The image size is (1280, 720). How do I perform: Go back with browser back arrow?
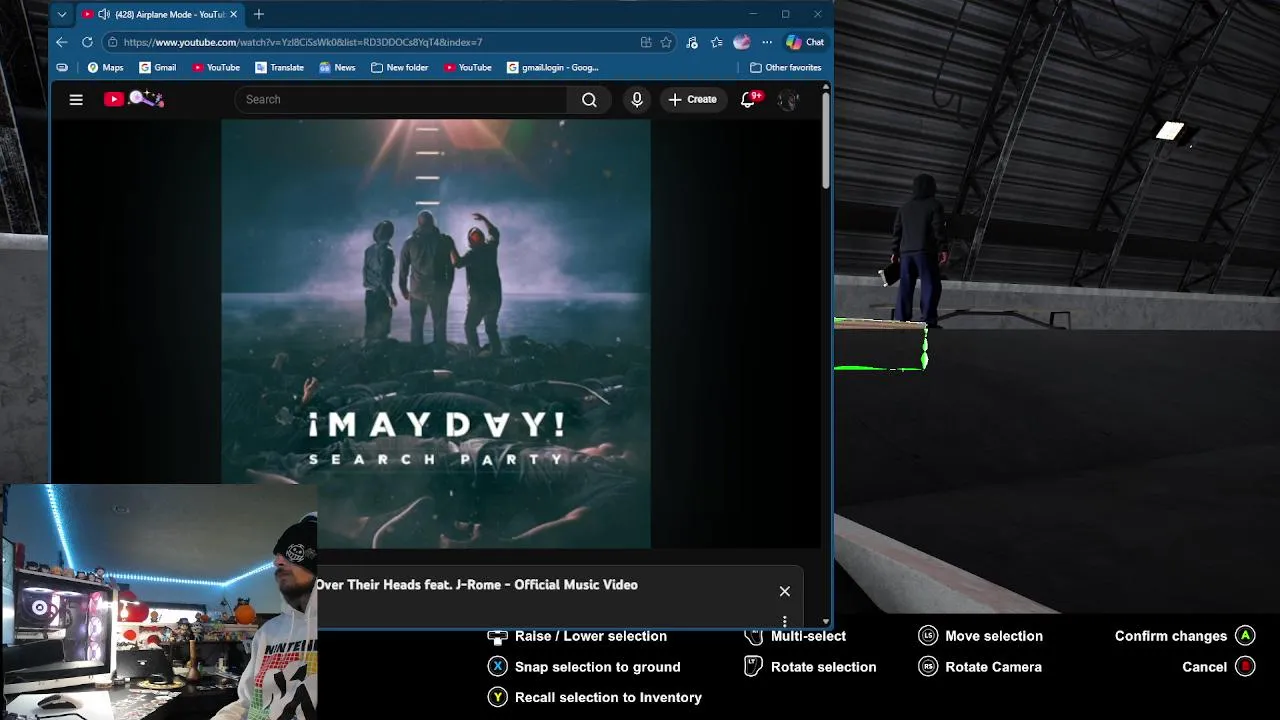point(62,42)
